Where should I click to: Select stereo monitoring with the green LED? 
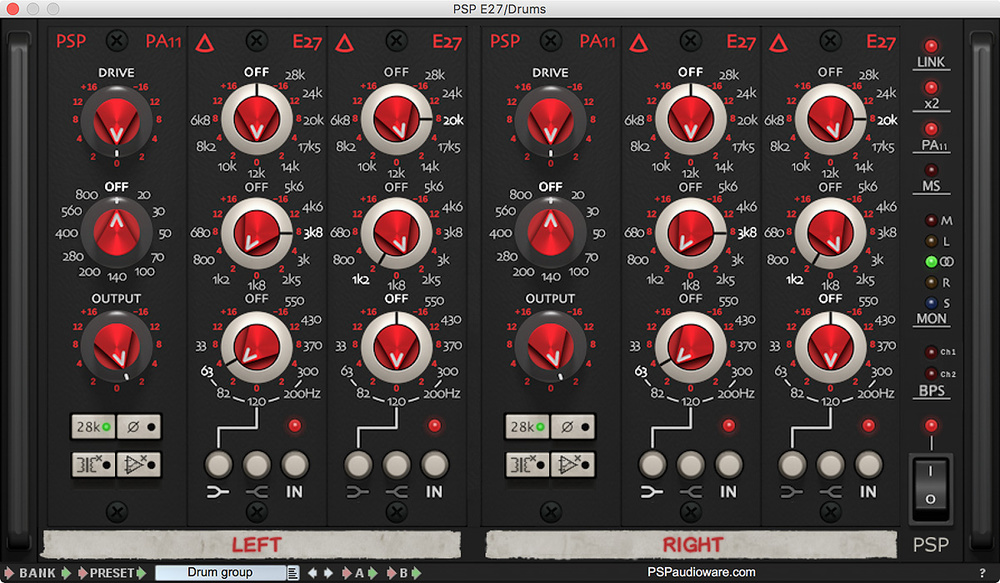[931, 262]
